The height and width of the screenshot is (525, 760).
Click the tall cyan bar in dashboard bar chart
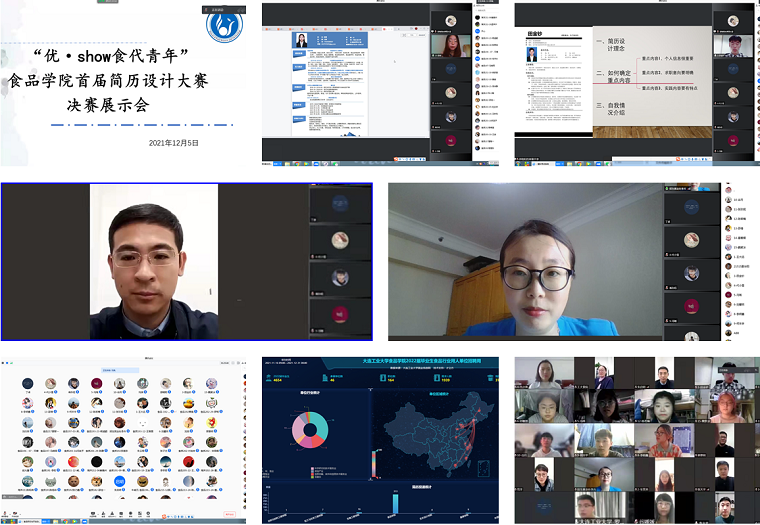[x=396, y=503]
